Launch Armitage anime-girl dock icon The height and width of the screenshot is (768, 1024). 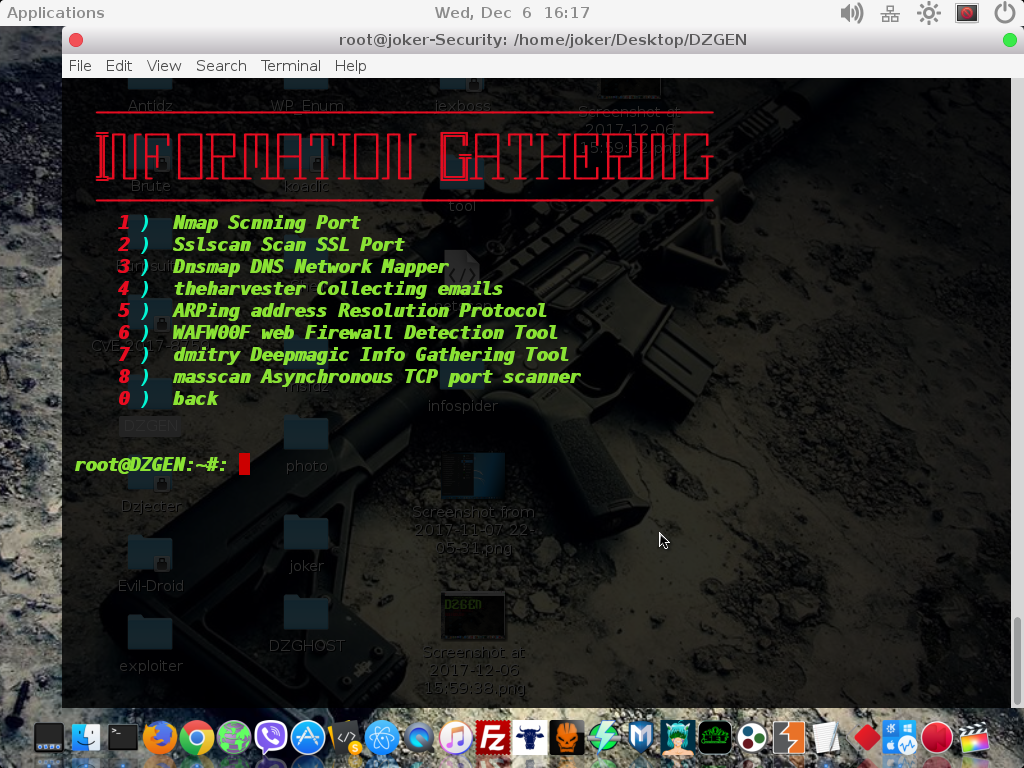[677, 738]
